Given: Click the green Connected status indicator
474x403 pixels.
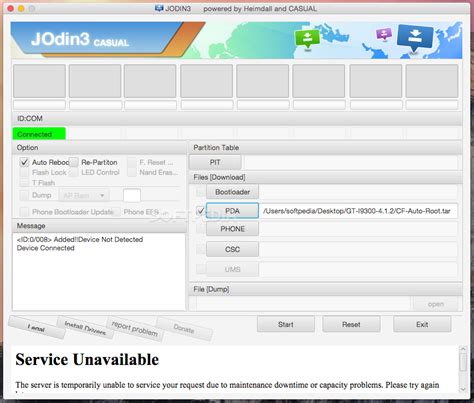Looking at the screenshot, I should tap(39, 134).
